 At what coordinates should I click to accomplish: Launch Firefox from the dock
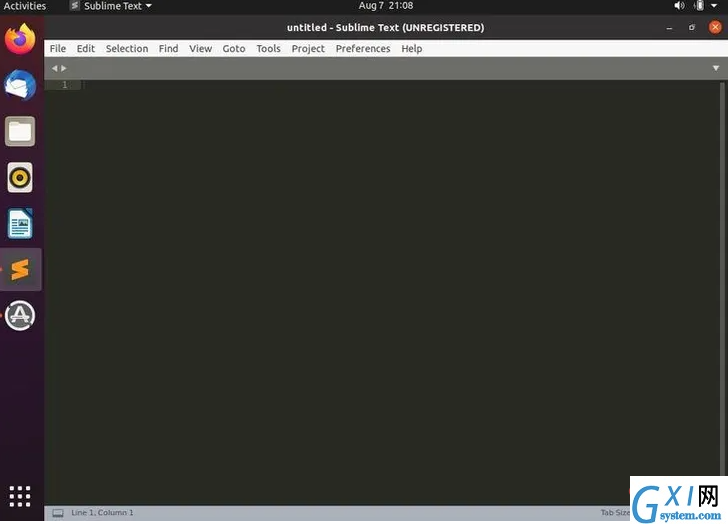[x=20, y=39]
